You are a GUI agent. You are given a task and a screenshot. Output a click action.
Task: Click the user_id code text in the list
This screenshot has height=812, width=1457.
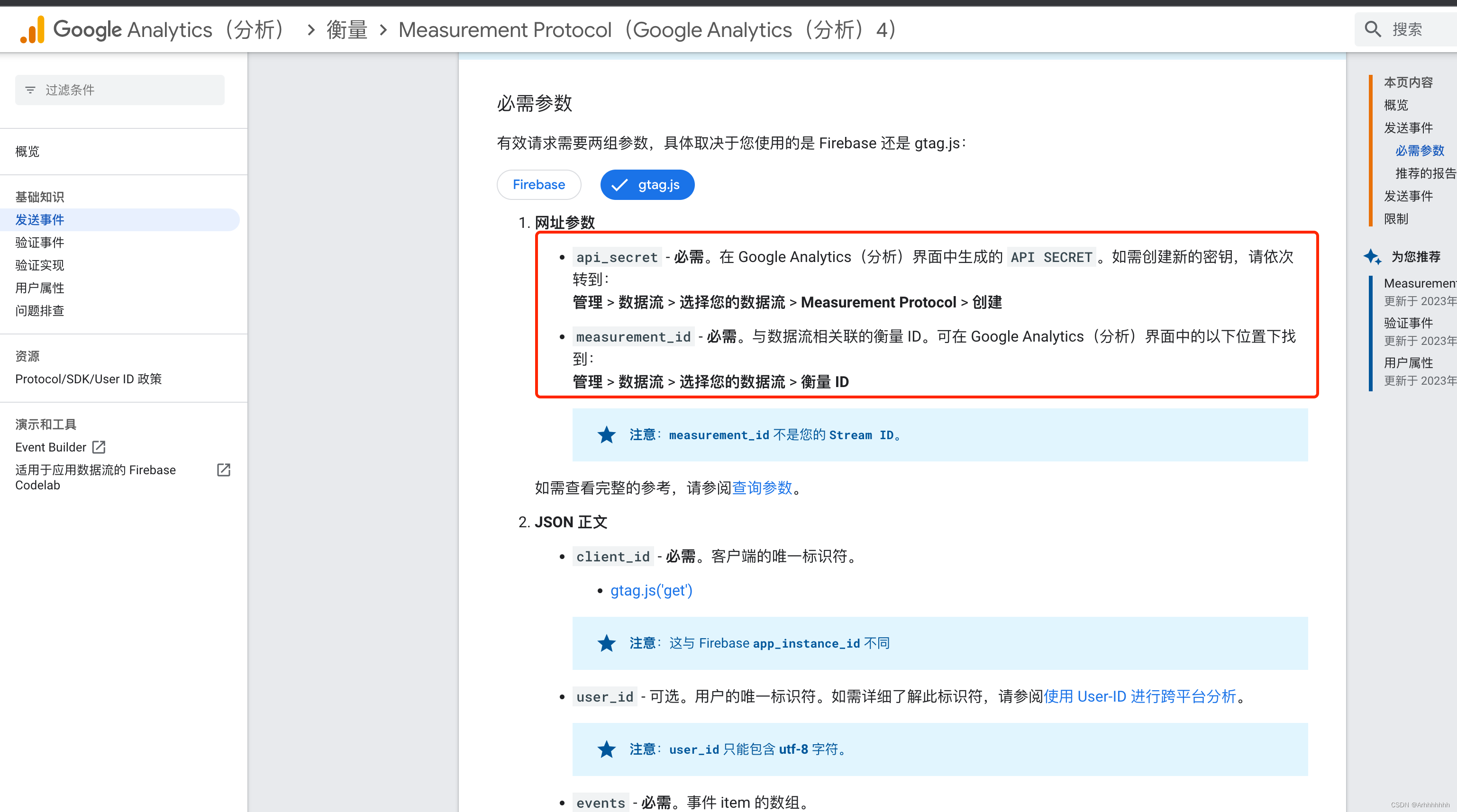click(x=605, y=697)
